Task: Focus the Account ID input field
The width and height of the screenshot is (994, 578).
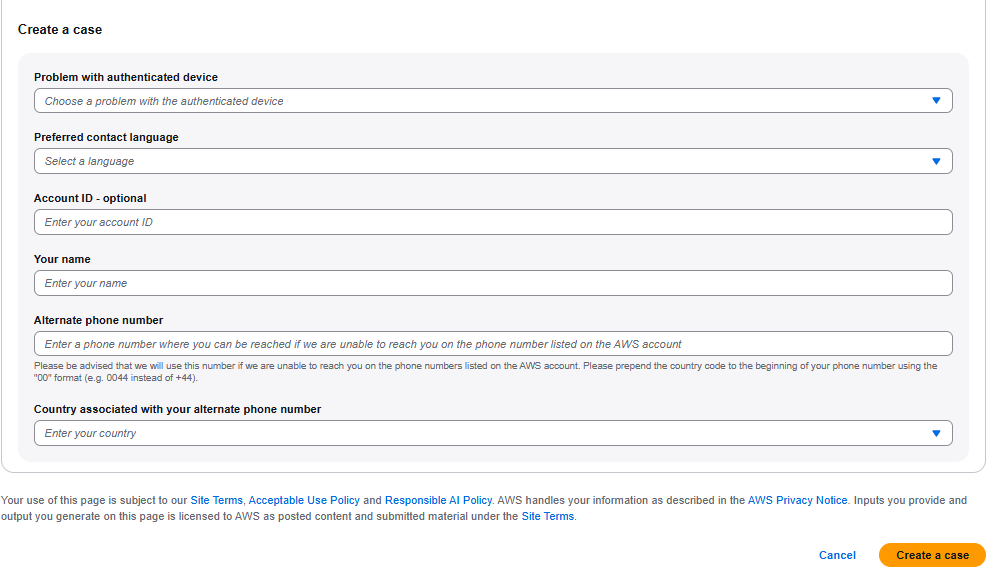Action: (x=493, y=222)
